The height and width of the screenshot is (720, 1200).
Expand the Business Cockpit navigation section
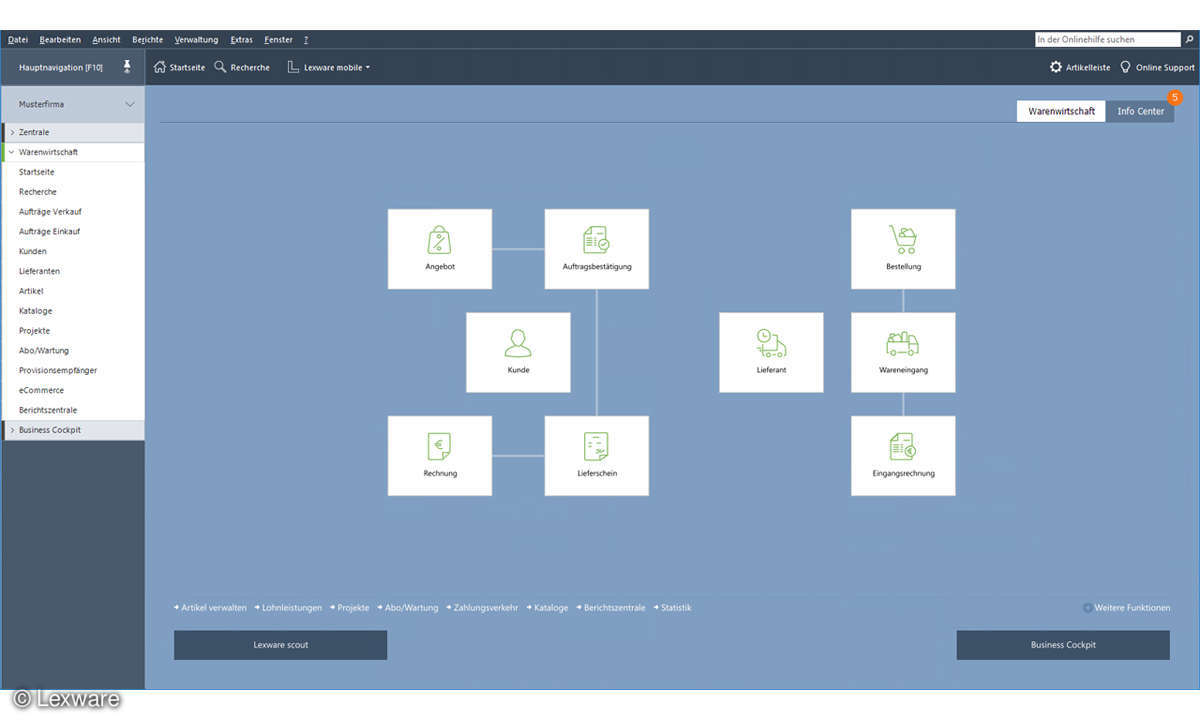coord(12,430)
